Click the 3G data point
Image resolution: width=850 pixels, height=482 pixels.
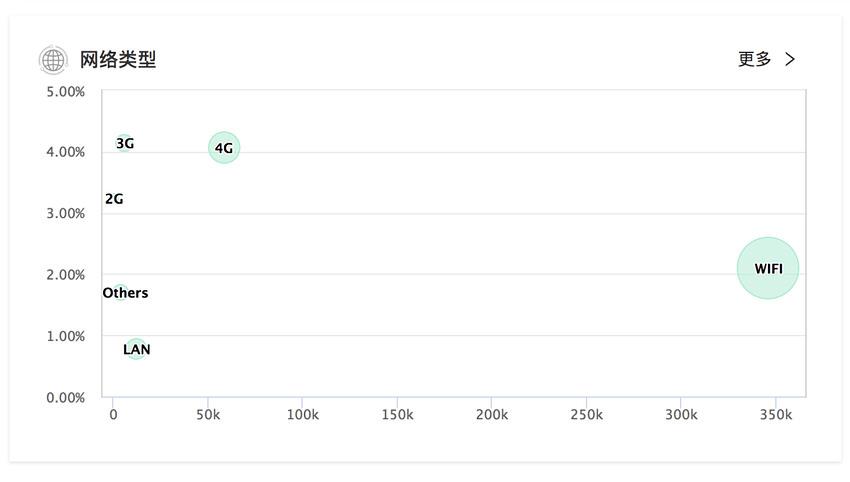pos(124,143)
